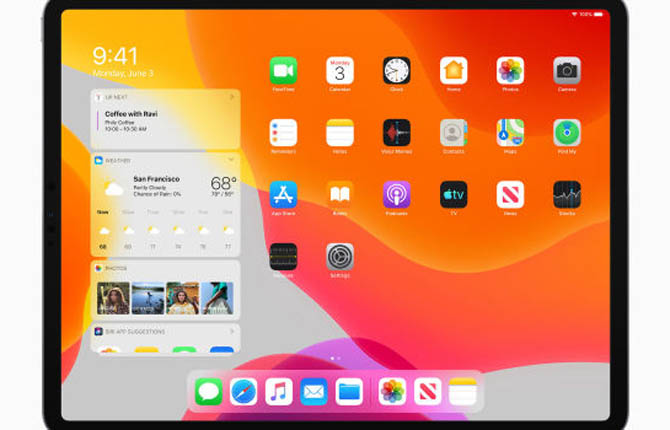
Task: Open Safari from the dock
Action: (x=244, y=391)
